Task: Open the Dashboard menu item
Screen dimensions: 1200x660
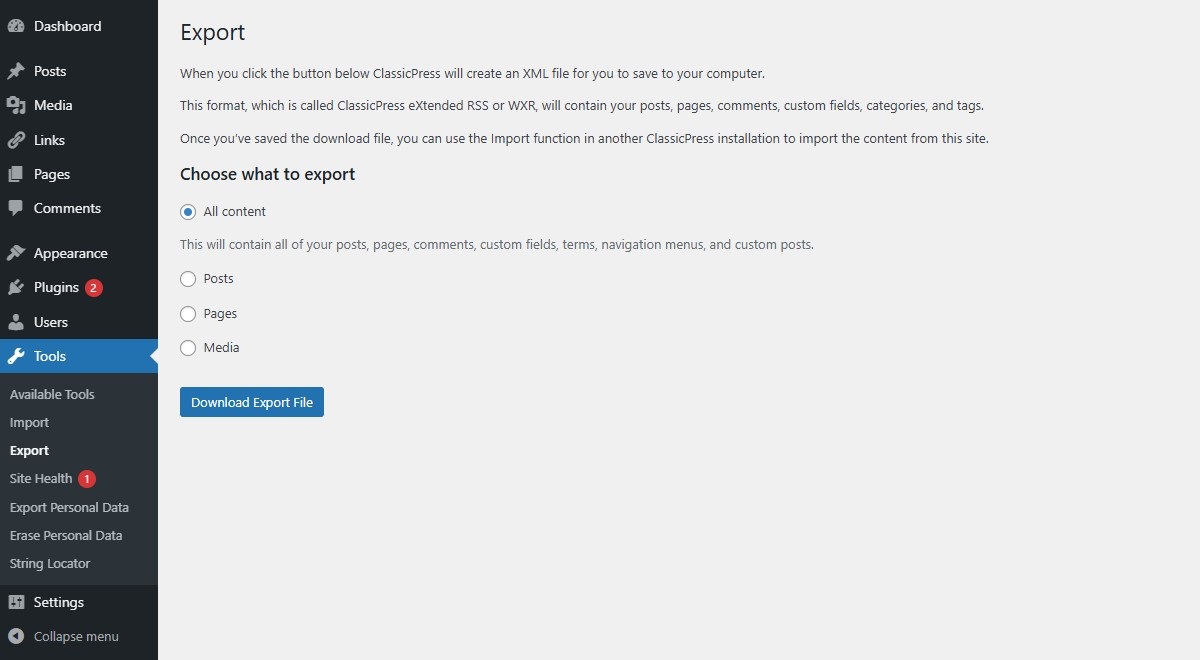Action: click(x=67, y=27)
